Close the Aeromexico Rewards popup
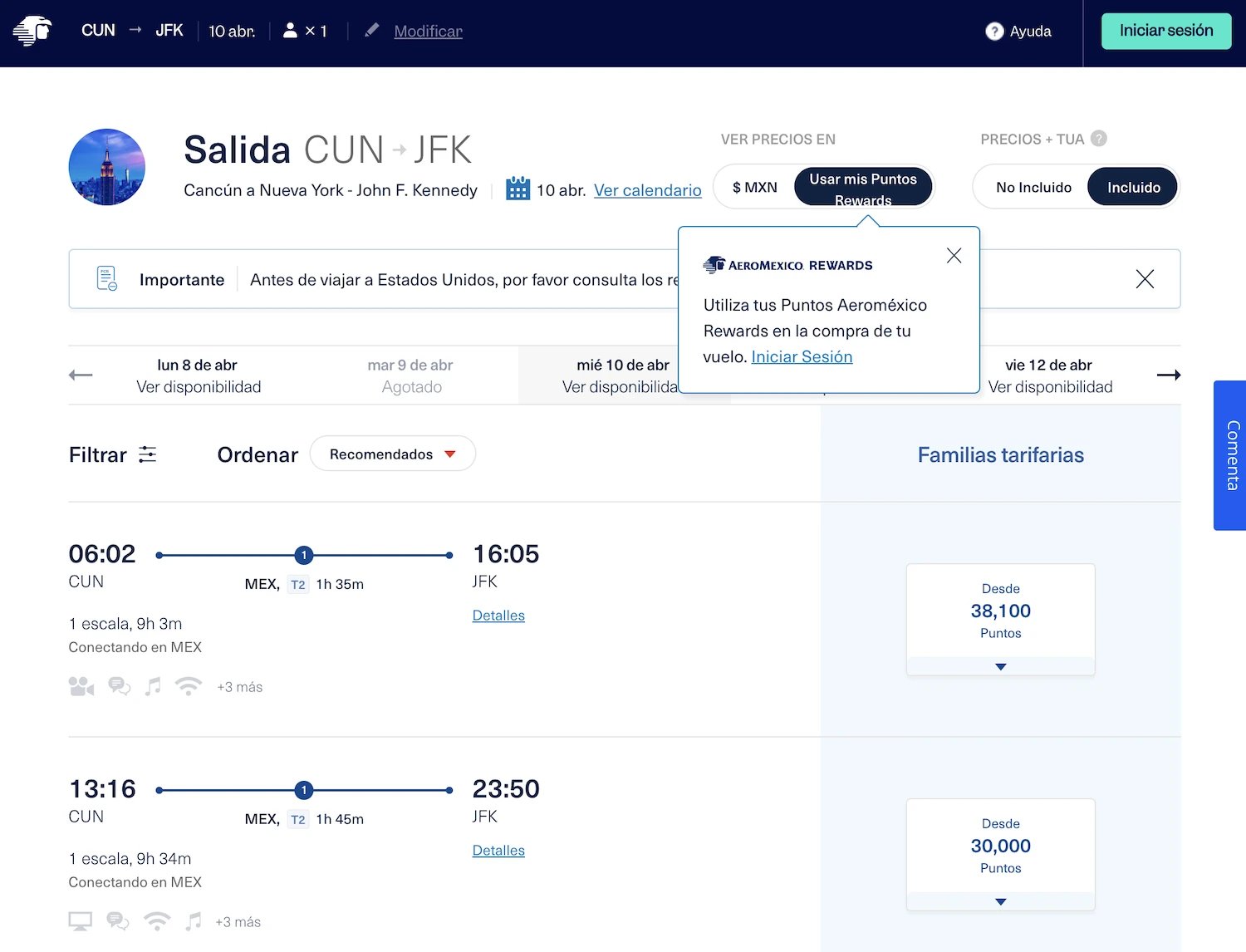 coord(954,256)
